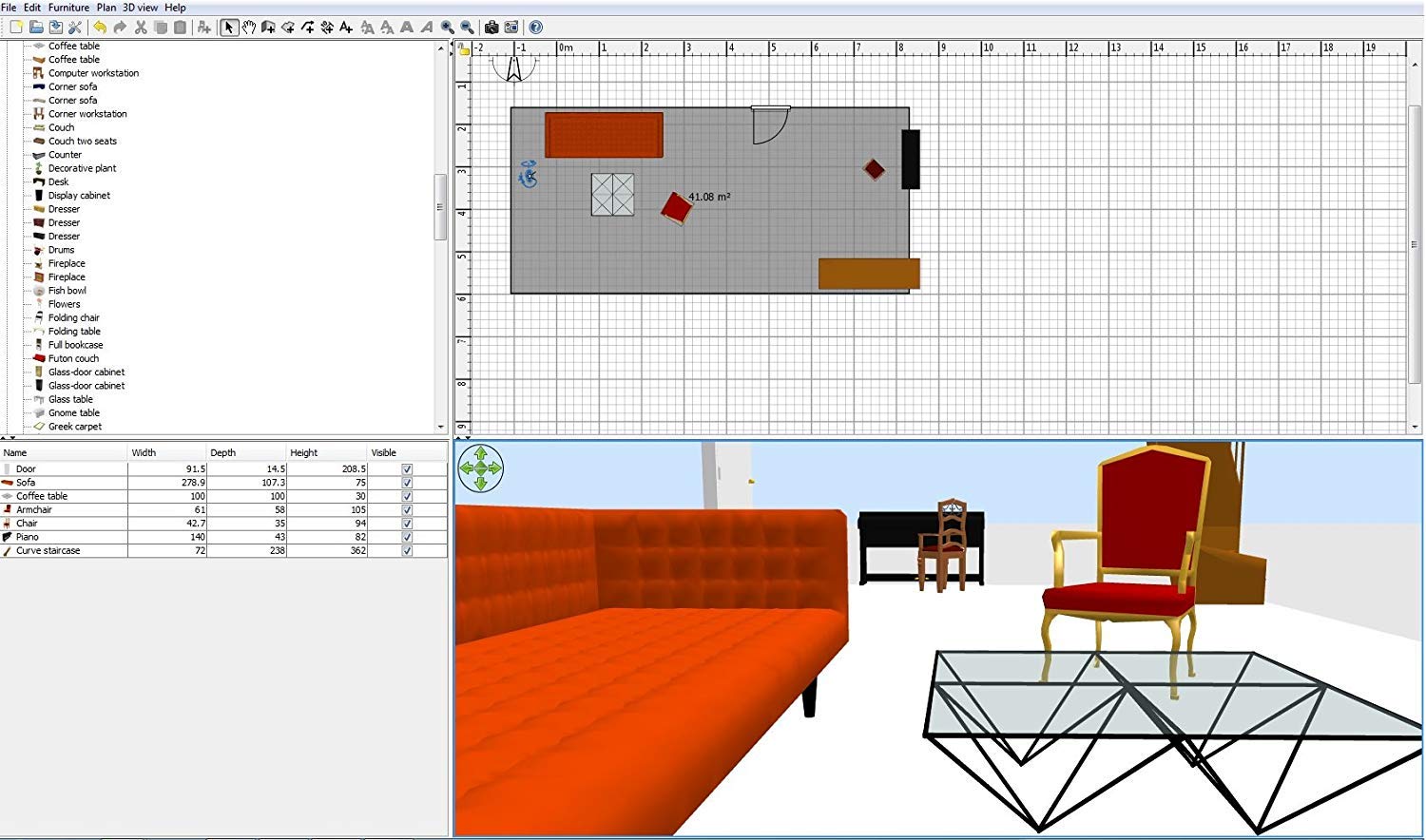Zoom in on the plan
The image size is (1426, 840).
447,28
